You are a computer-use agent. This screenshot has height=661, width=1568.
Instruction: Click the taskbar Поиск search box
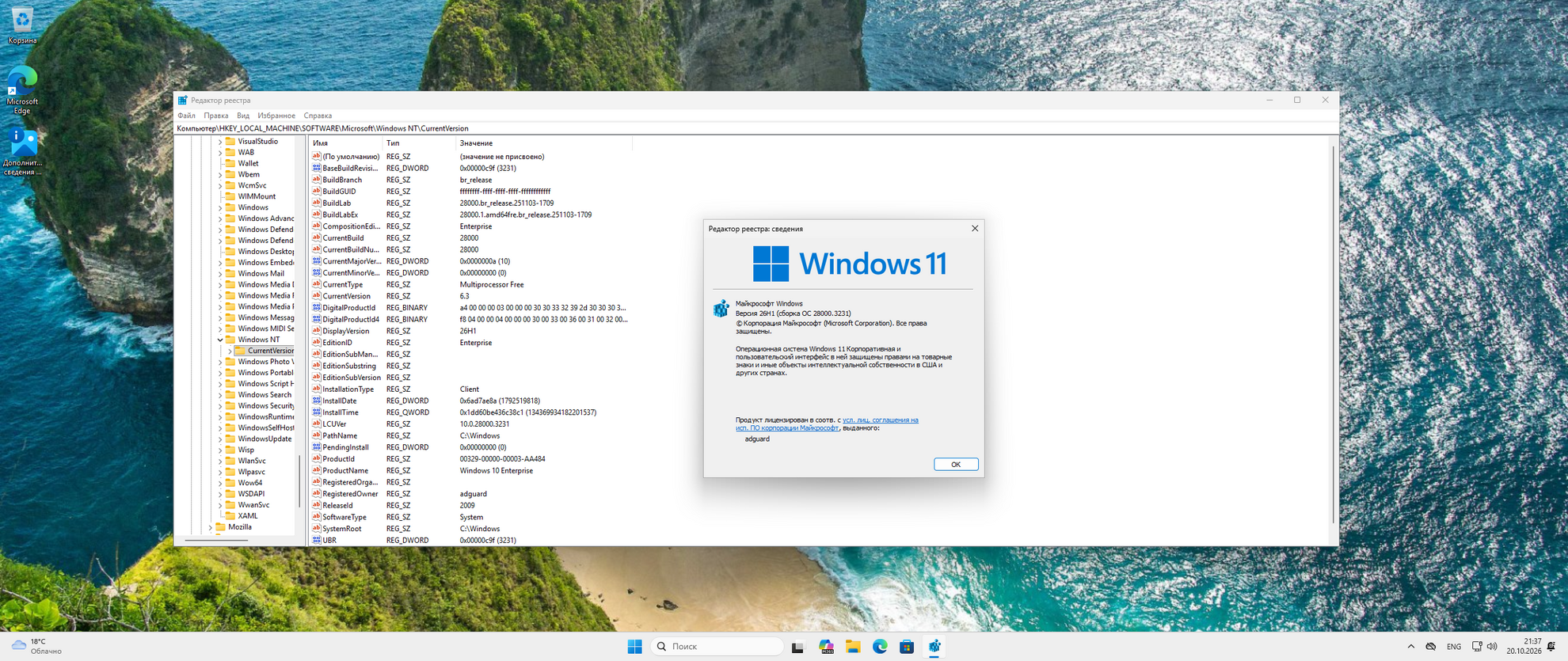tap(717, 647)
